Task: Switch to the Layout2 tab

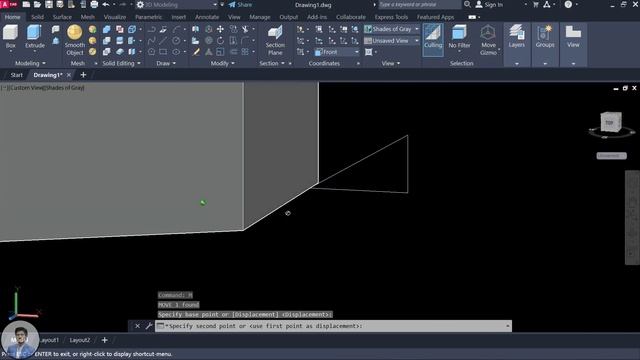Action: 80,340
